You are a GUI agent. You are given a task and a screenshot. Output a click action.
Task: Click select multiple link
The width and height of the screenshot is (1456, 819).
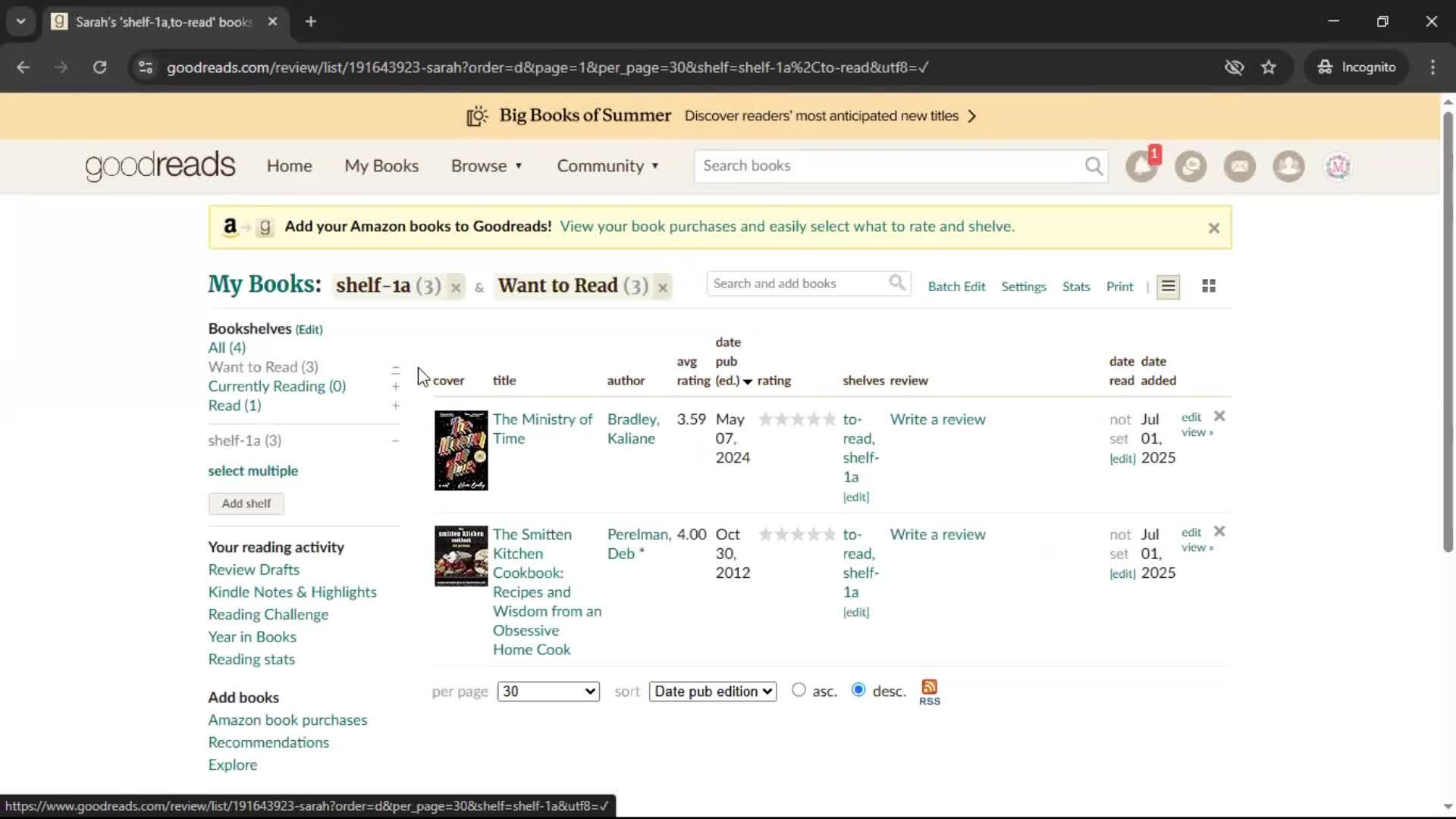point(253,471)
